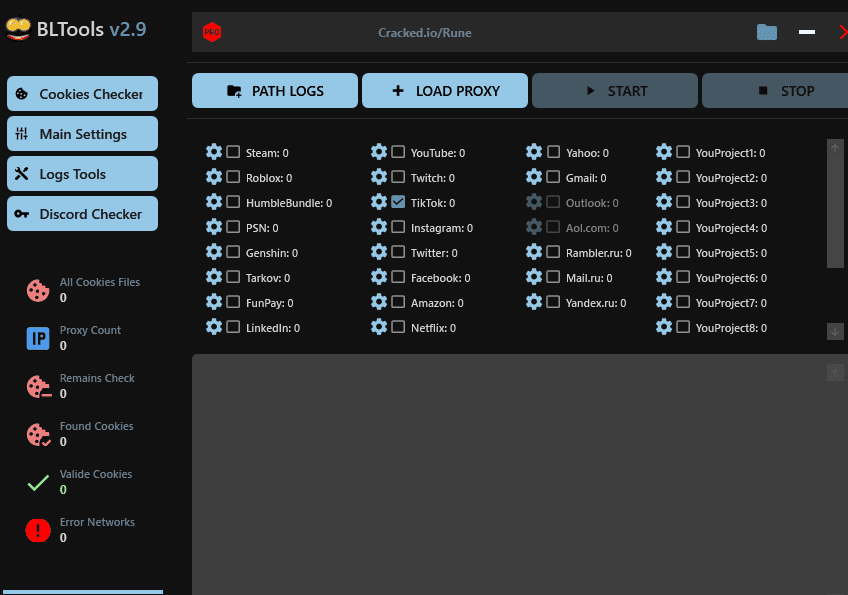Image resolution: width=848 pixels, height=595 pixels.
Task: Click the green Valide Cookies checkmark
Action: [x=38, y=483]
